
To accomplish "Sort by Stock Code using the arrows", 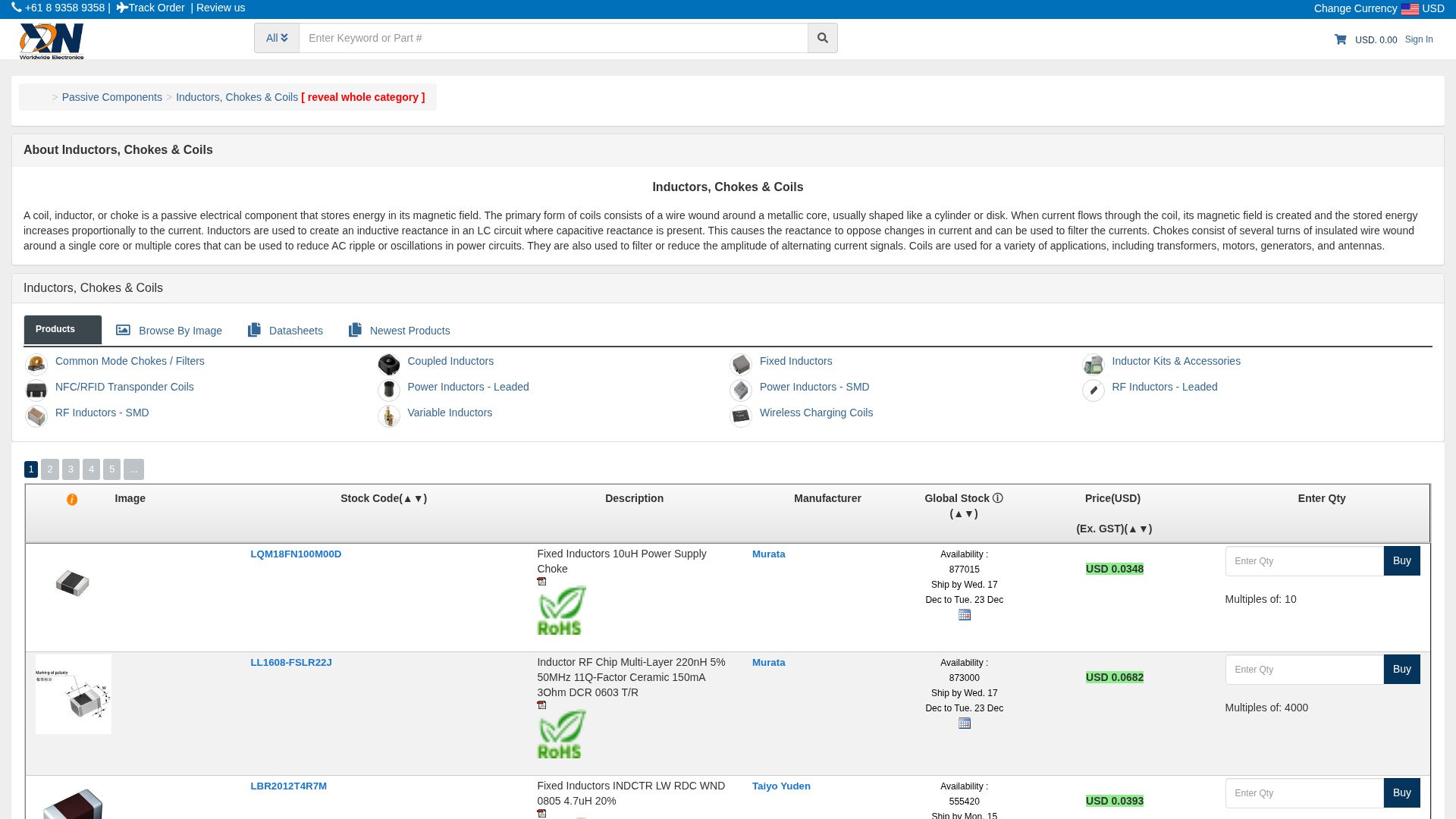I will click(x=413, y=498).
